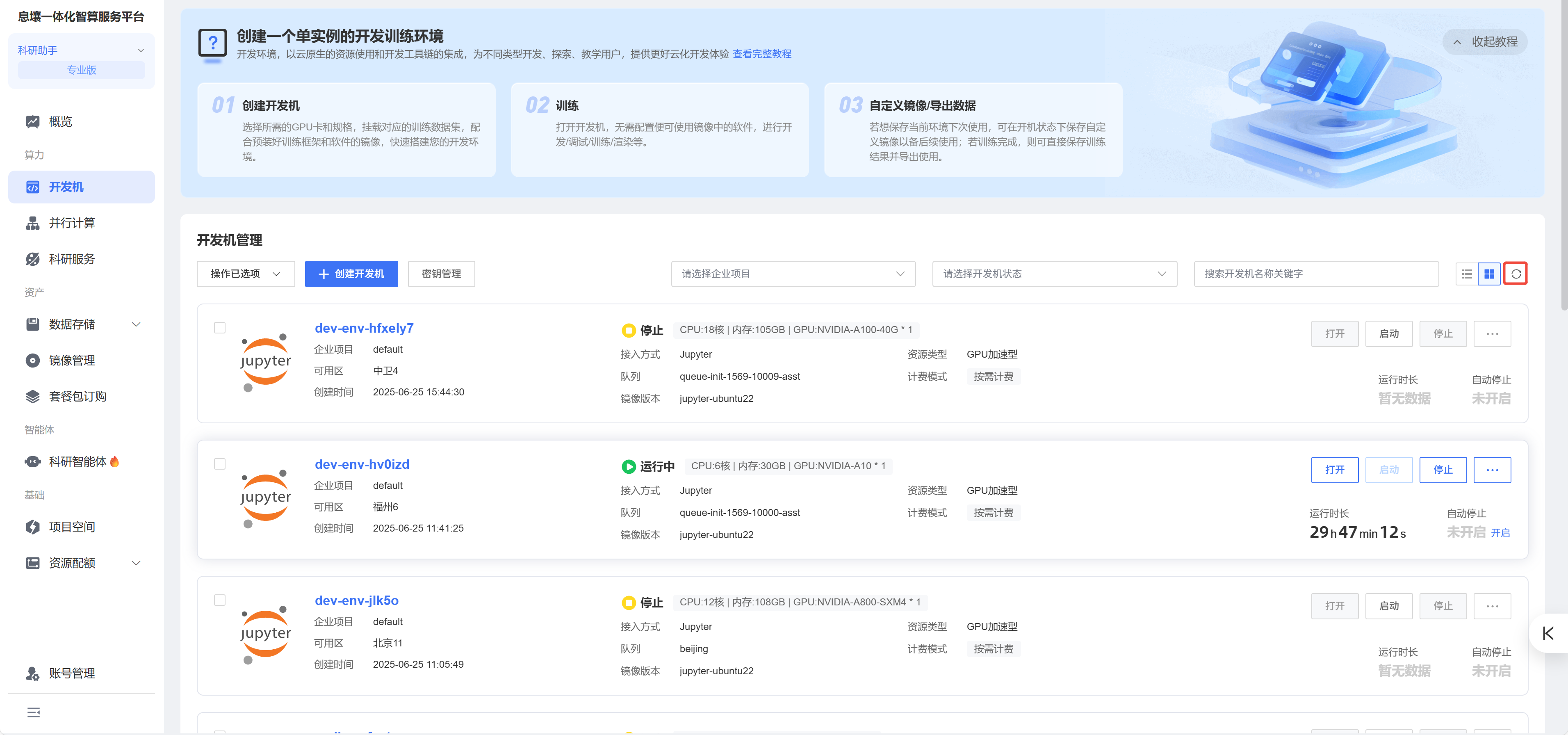The width and height of the screenshot is (1568, 735).
Task: Click the 01 创建开发机 tutorial card
Action: point(346,130)
